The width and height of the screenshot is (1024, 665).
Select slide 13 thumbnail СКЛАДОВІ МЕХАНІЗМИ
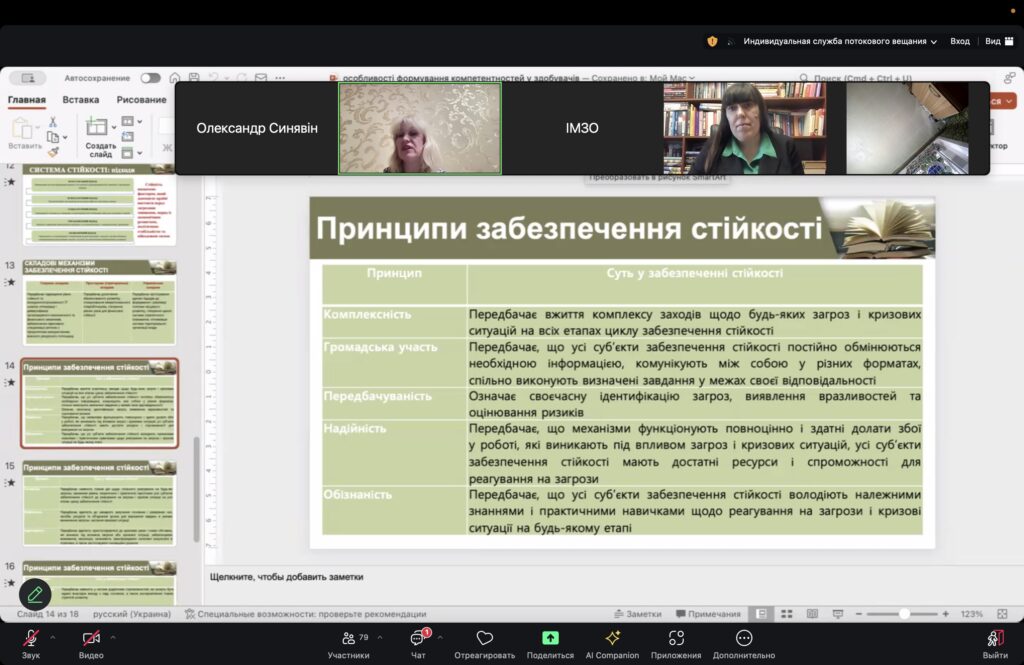point(99,302)
